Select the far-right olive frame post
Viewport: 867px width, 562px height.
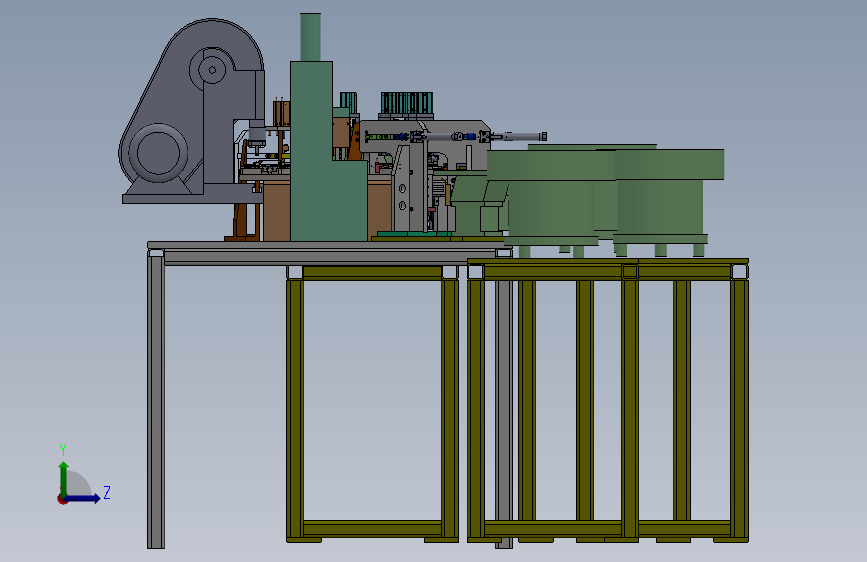point(739,408)
